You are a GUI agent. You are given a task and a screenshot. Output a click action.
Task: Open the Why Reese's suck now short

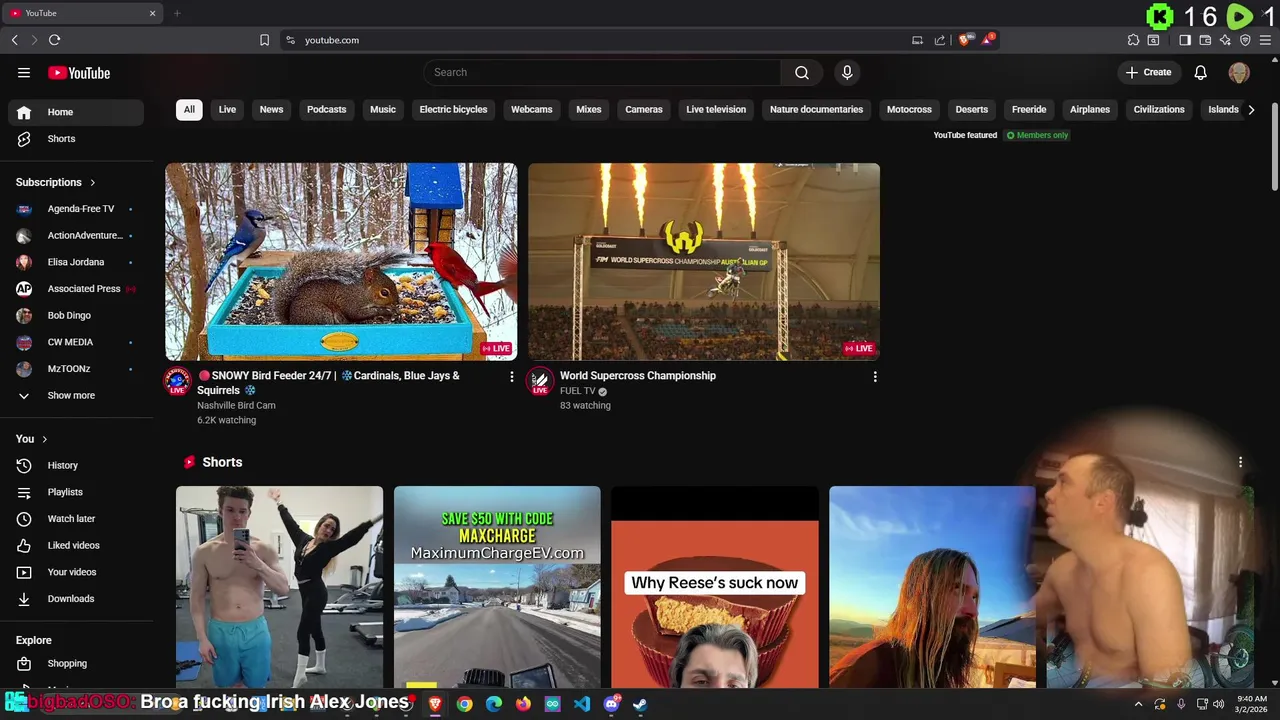(x=715, y=587)
